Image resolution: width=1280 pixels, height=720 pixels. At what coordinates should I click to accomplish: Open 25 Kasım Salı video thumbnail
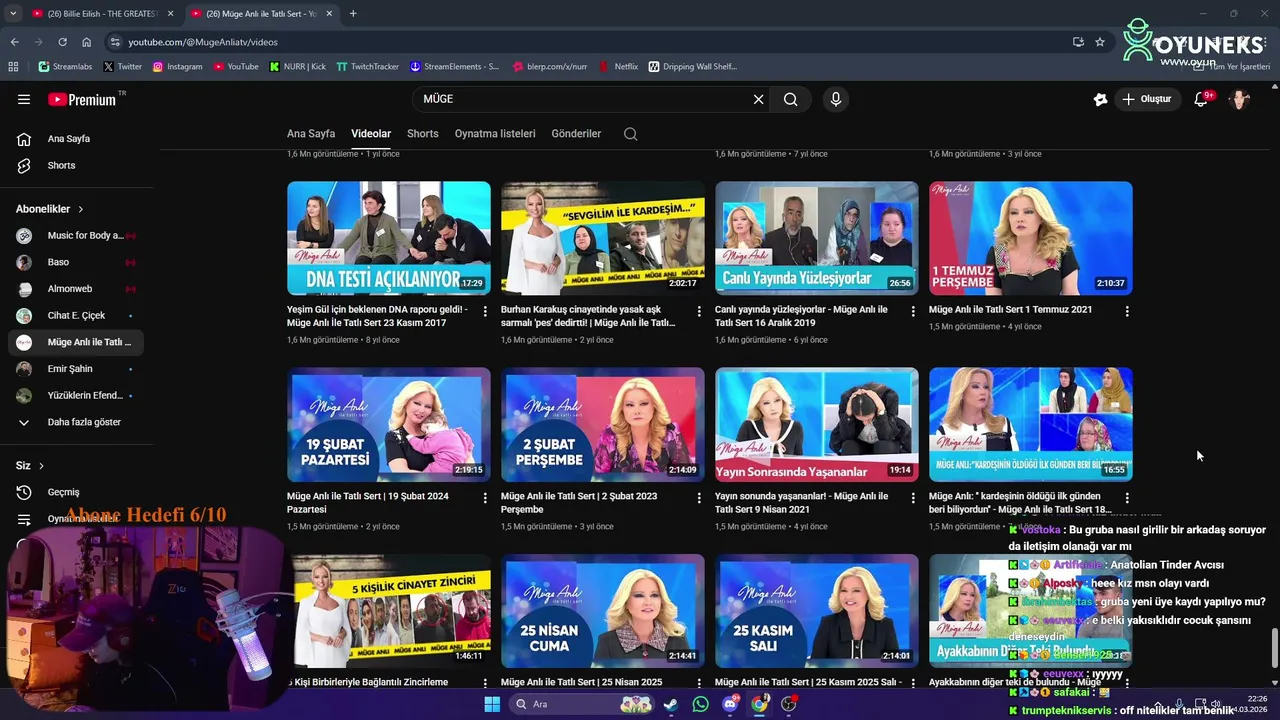817,611
